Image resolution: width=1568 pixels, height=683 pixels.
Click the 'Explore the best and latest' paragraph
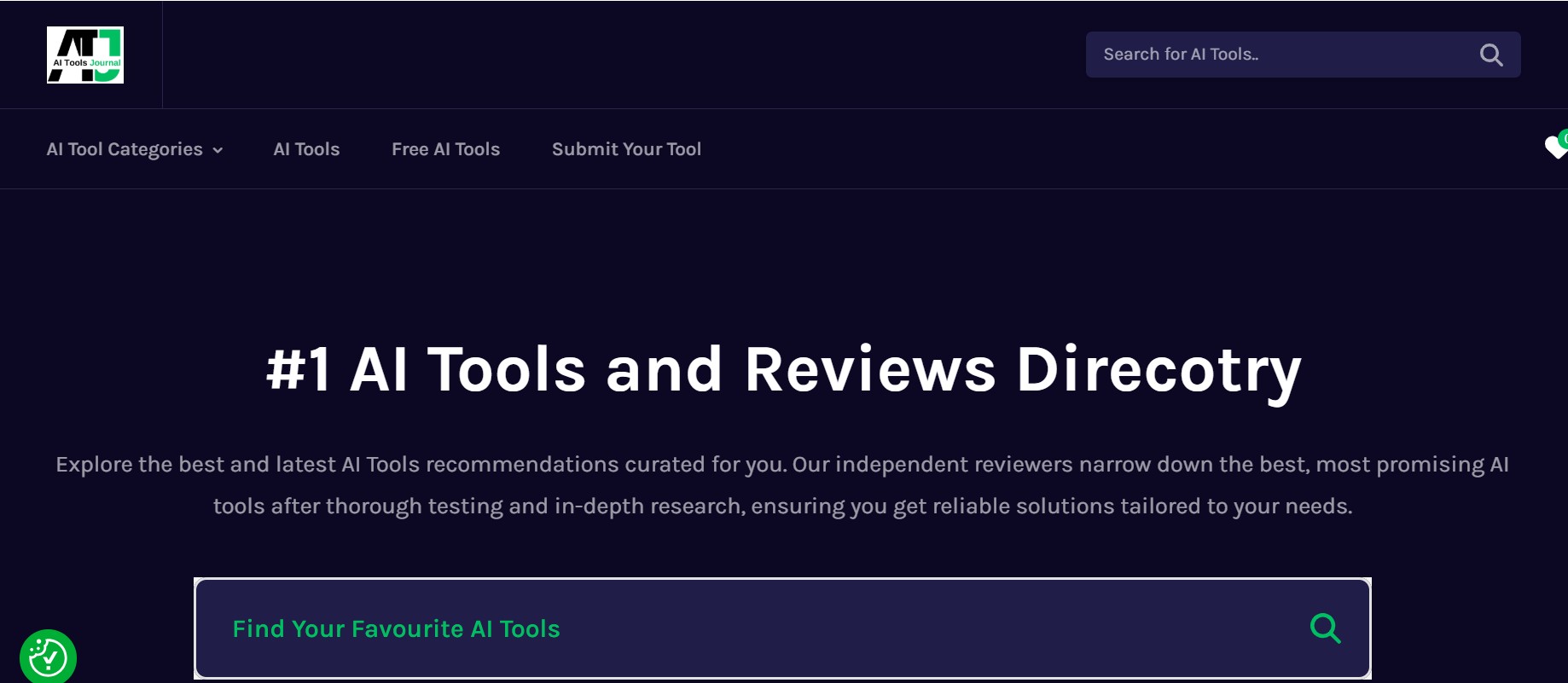coord(783,485)
